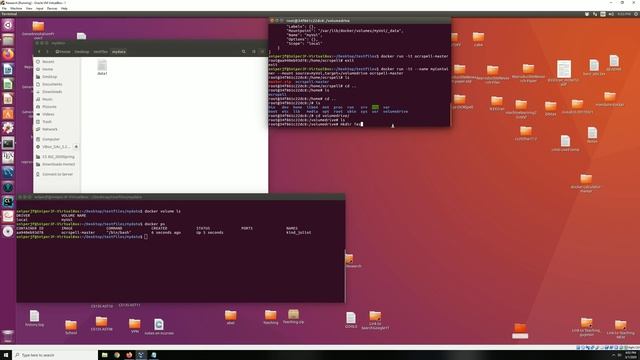Image resolution: width=640 pixels, height=360 pixels.
Task: Open Documents in the Files sidebar
Action: point(57,84)
